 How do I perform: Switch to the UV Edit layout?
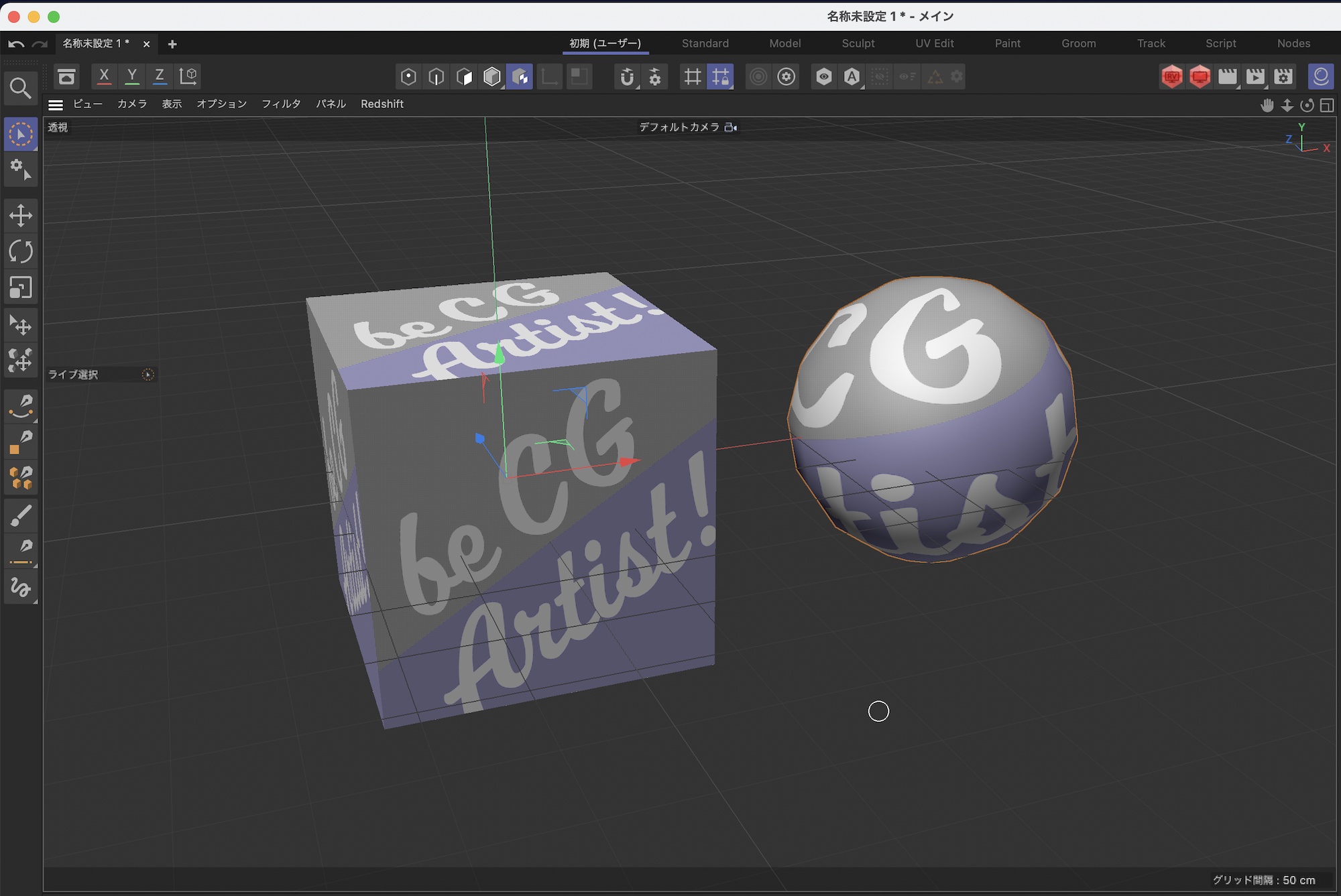pyautogui.click(x=934, y=44)
